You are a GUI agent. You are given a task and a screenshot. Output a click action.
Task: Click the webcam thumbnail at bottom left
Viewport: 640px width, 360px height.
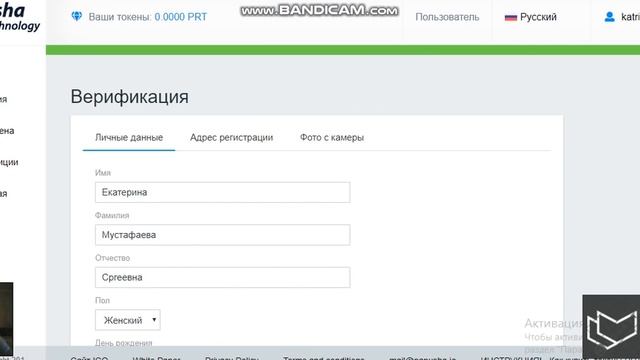pyautogui.click(x=6, y=318)
